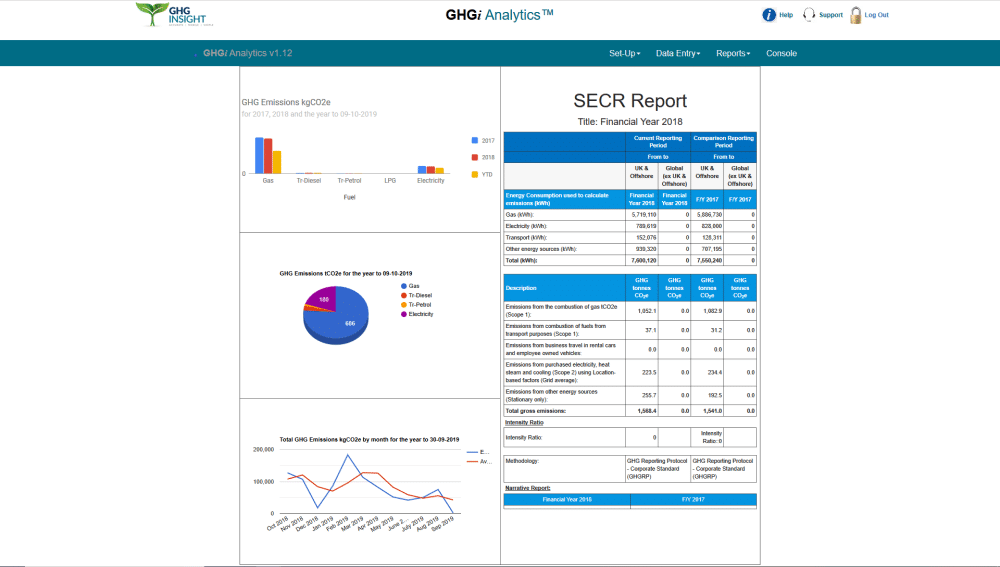
Task: Click the Financial Year 2018 narrative header
Action: [567, 499]
